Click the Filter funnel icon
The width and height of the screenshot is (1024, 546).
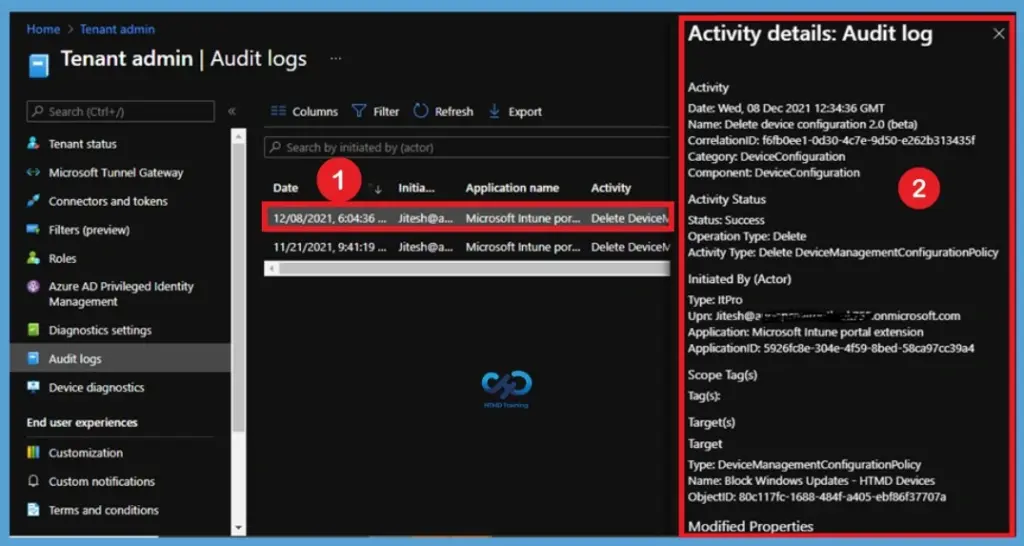[x=359, y=111]
